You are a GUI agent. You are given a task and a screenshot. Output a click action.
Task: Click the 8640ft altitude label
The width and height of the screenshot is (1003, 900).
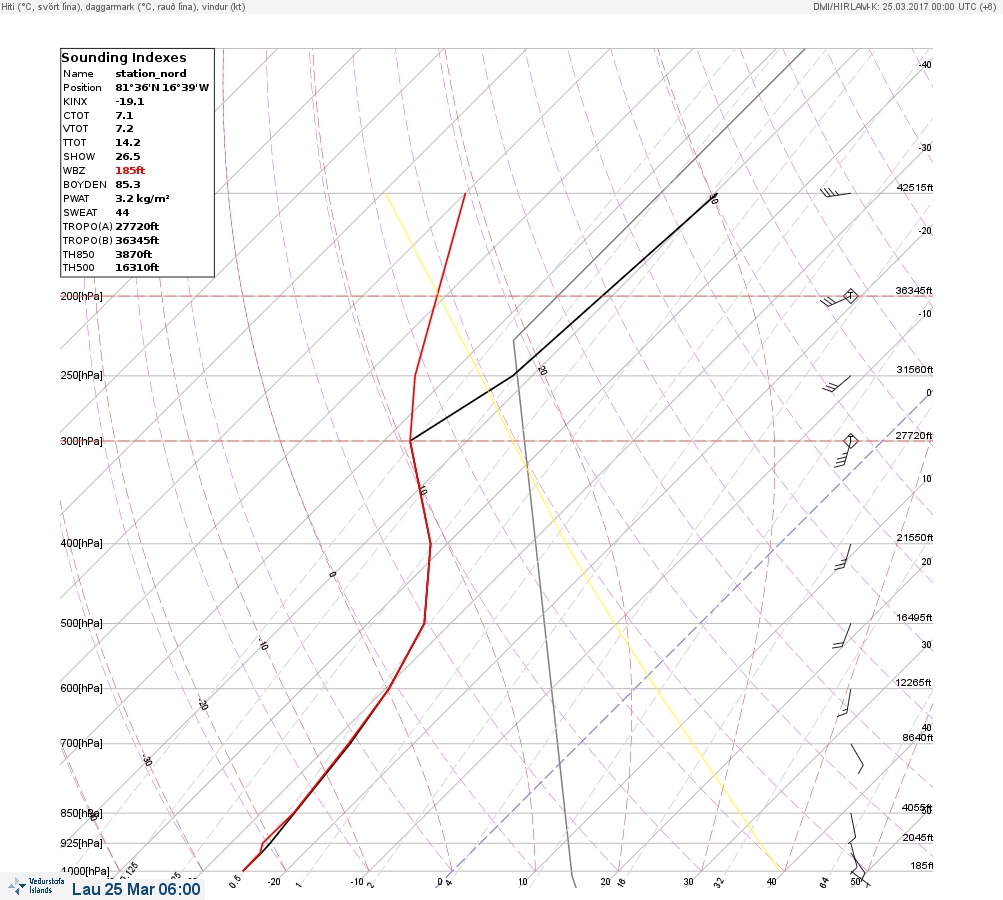pyautogui.click(x=918, y=738)
